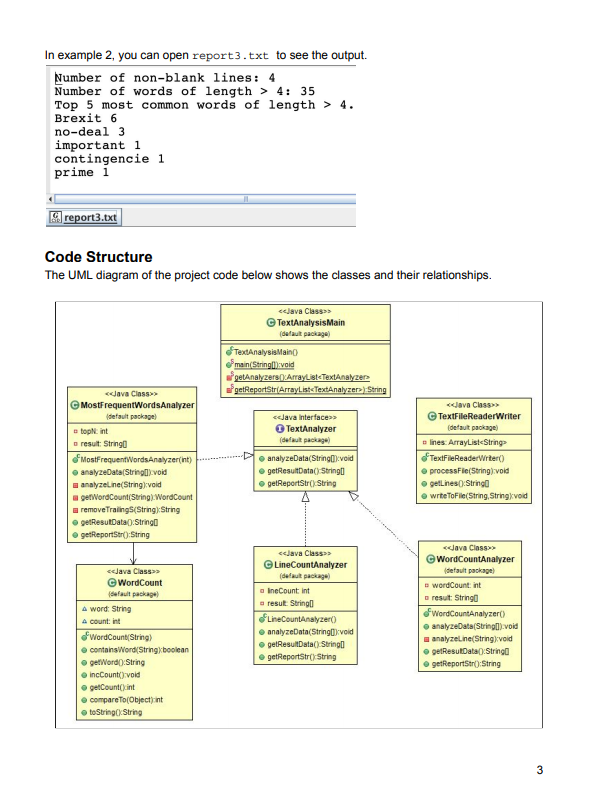Click the 'lines: ArrayList<String>' field

pyautogui.click(x=464, y=443)
